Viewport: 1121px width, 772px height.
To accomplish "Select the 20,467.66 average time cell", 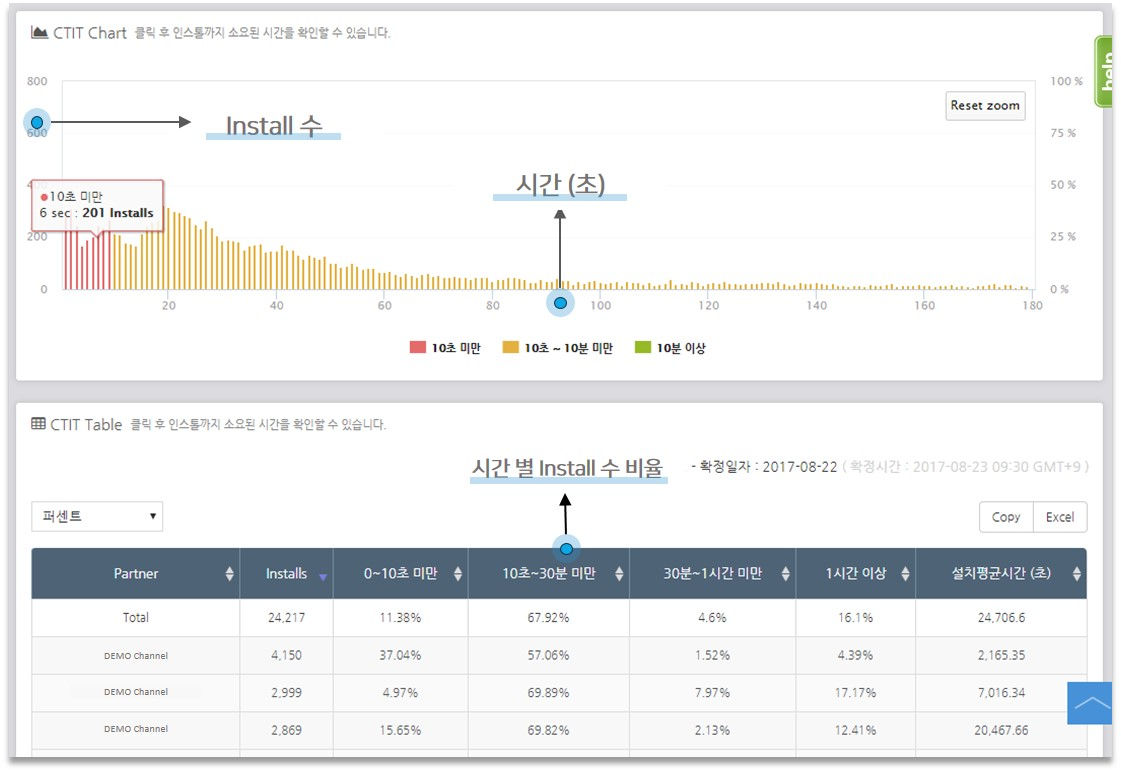I will pyautogui.click(x=1002, y=731).
